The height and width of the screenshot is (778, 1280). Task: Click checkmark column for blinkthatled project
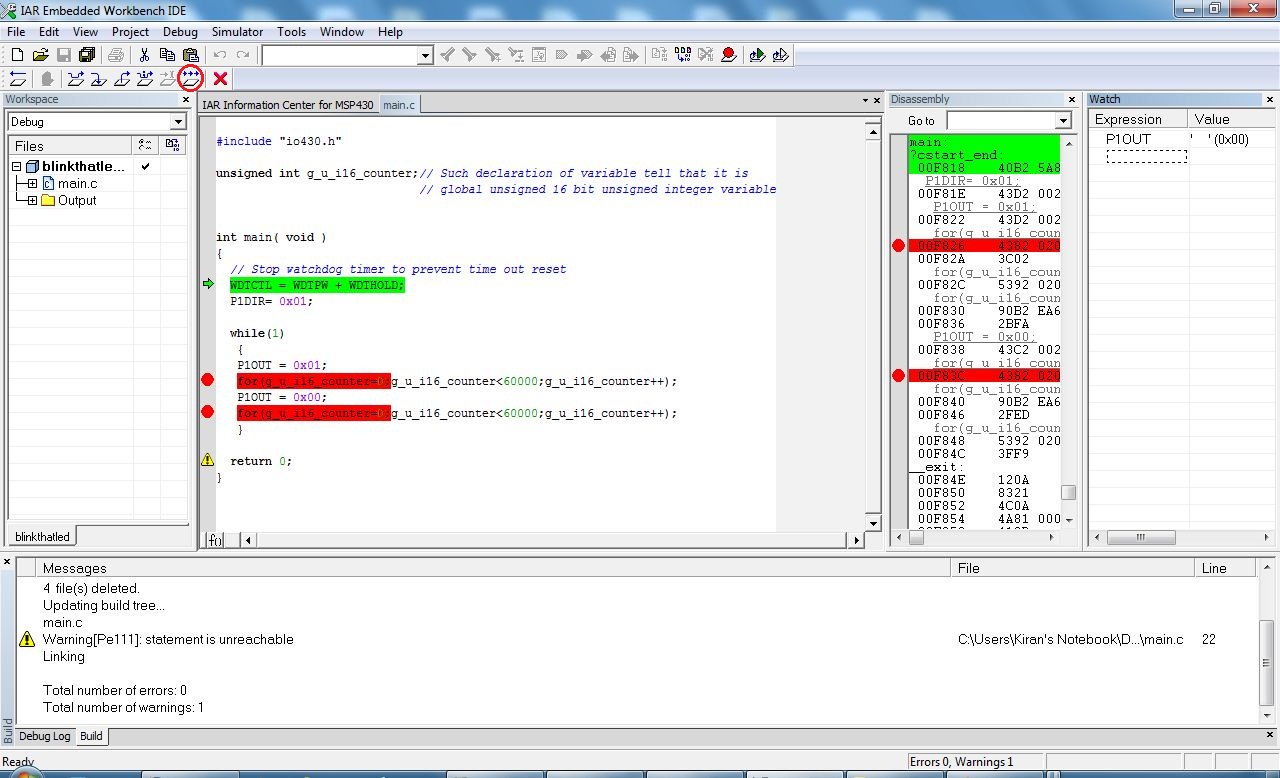146,167
